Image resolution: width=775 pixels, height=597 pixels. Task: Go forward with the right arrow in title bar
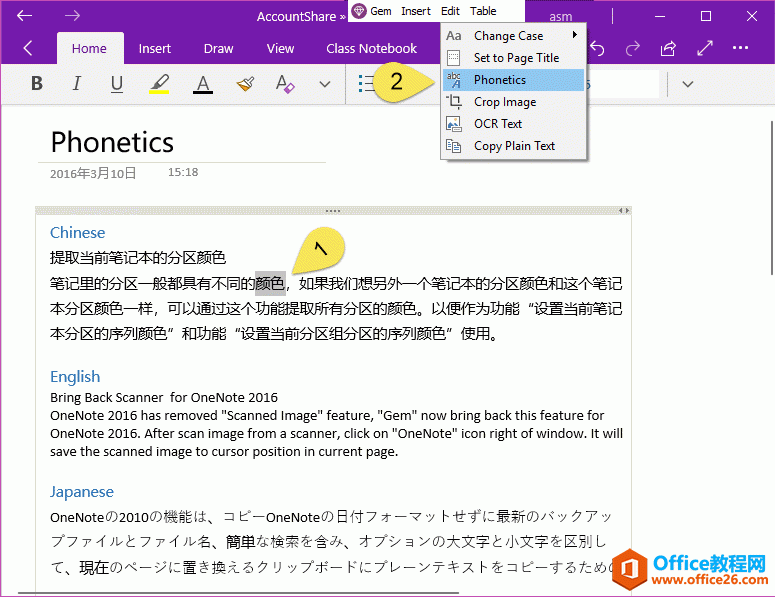click(x=72, y=16)
